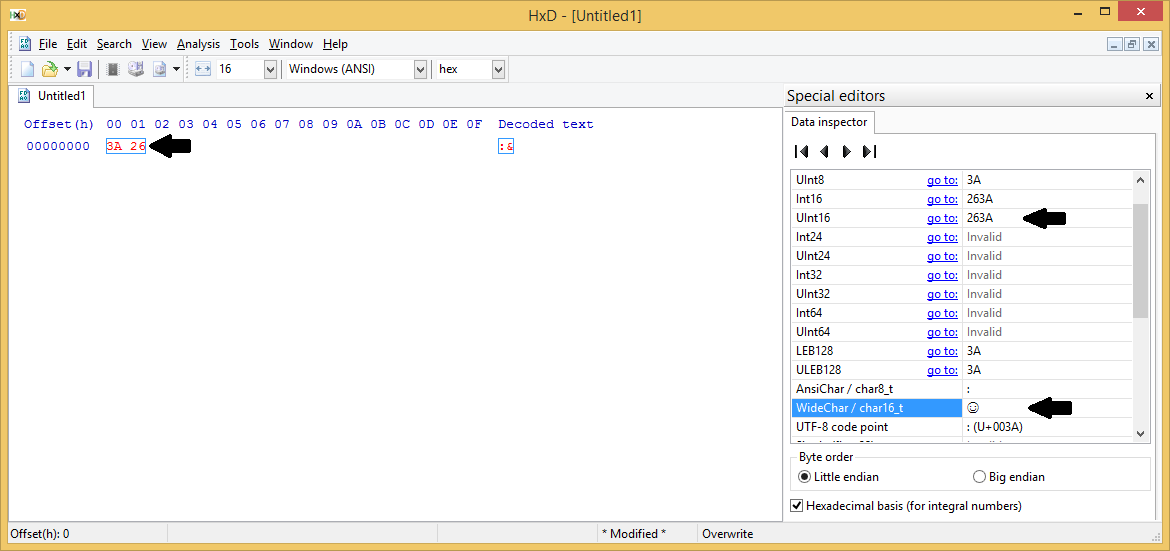Select the Big endian radio button
This screenshot has width=1170, height=551.
979,476
